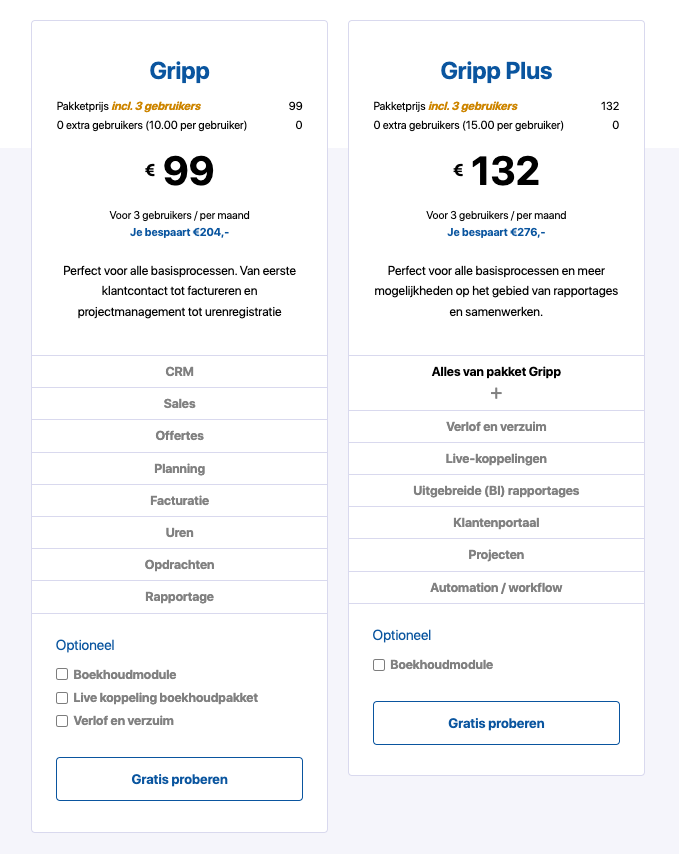Click Gratis proberen under the Gripp plan
679x854 pixels.
(x=179, y=779)
